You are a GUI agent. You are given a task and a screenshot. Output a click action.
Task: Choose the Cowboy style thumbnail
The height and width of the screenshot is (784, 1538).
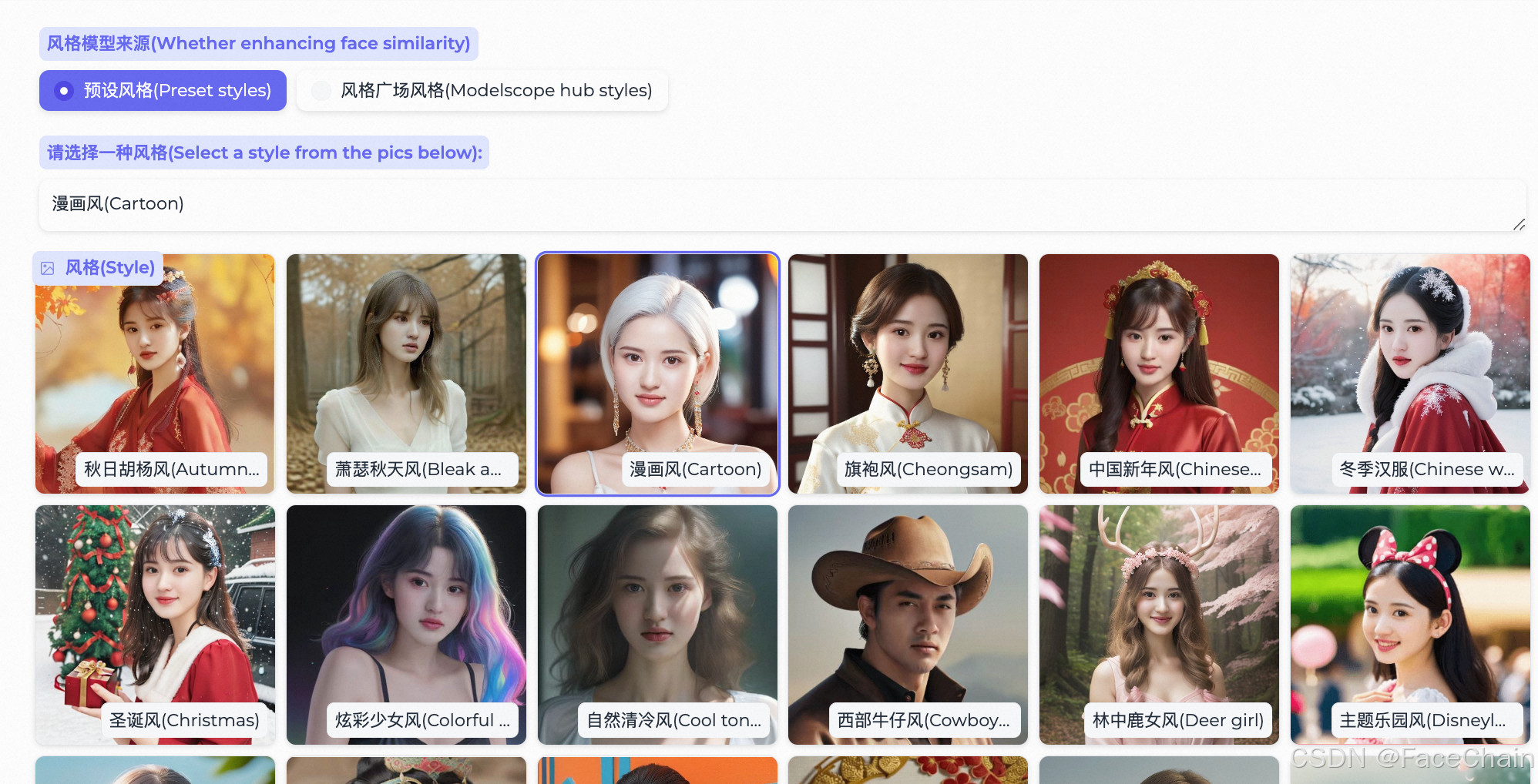click(908, 625)
